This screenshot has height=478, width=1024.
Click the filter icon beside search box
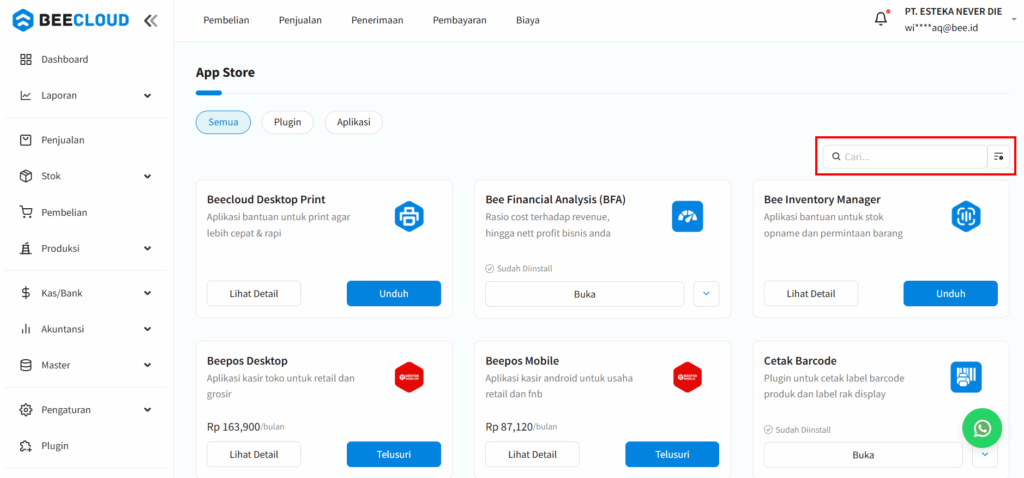998,157
